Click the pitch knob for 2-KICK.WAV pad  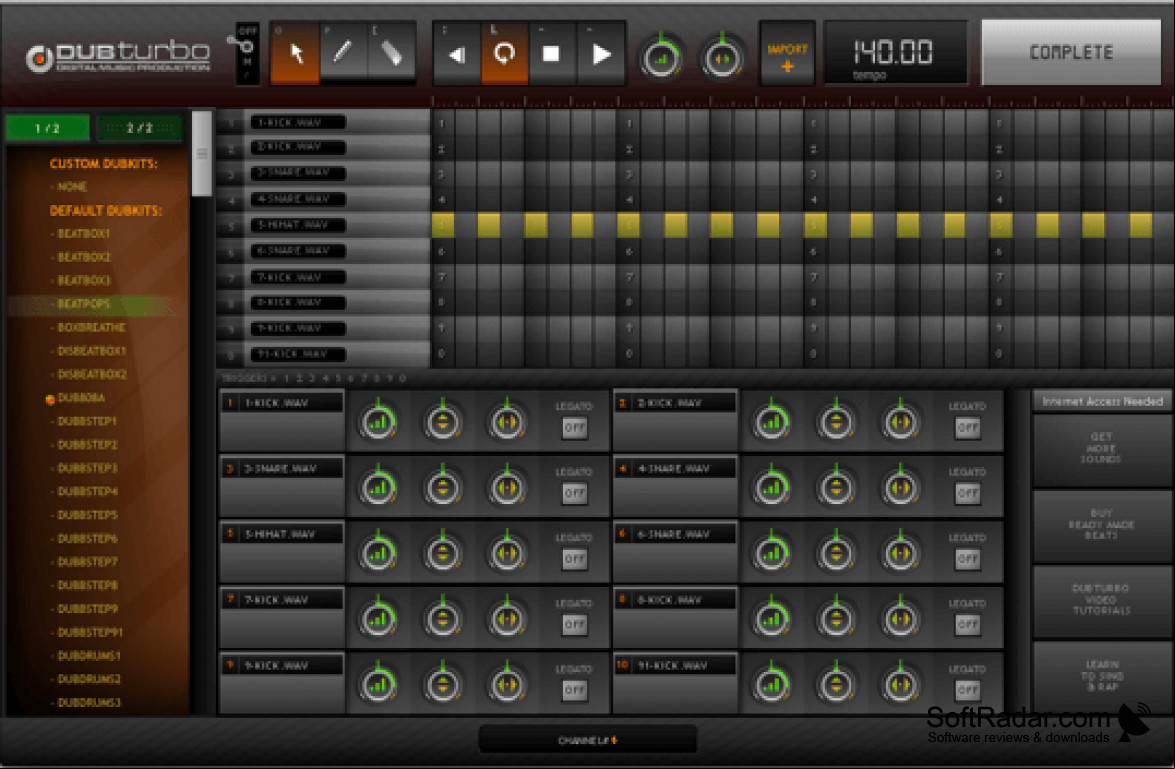click(x=836, y=422)
